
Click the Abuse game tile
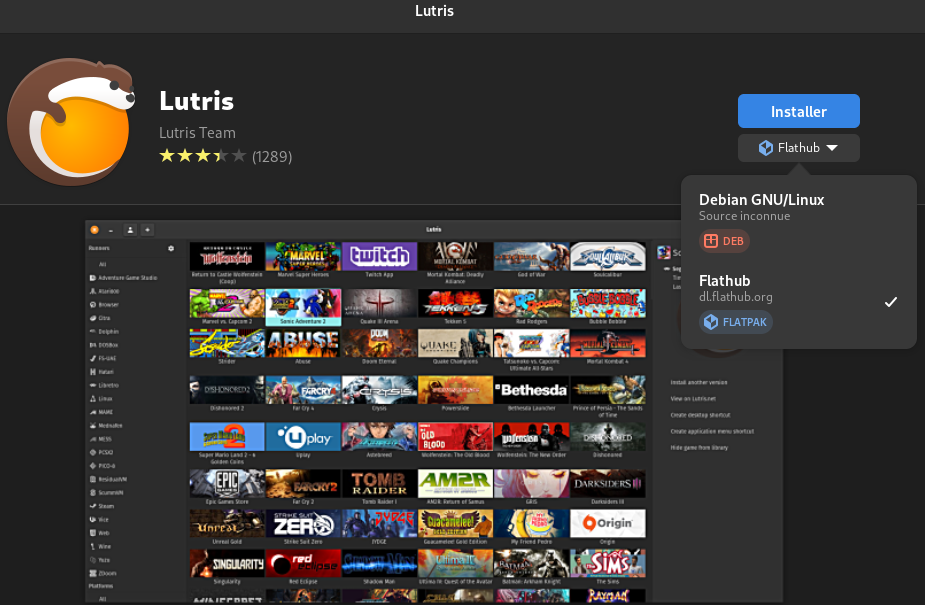303,347
